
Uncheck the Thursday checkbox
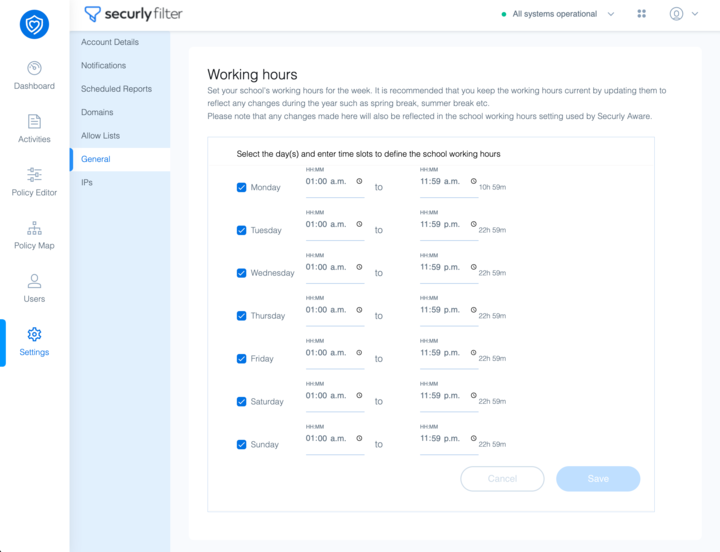(242, 316)
